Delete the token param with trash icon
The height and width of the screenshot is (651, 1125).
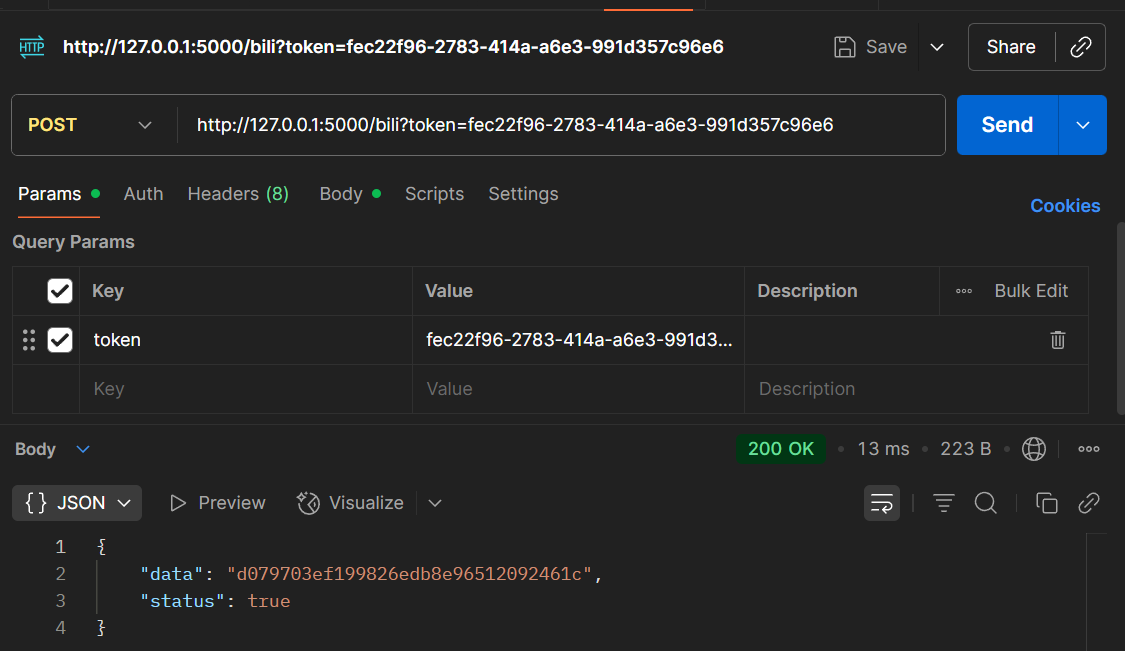[x=1057, y=340]
